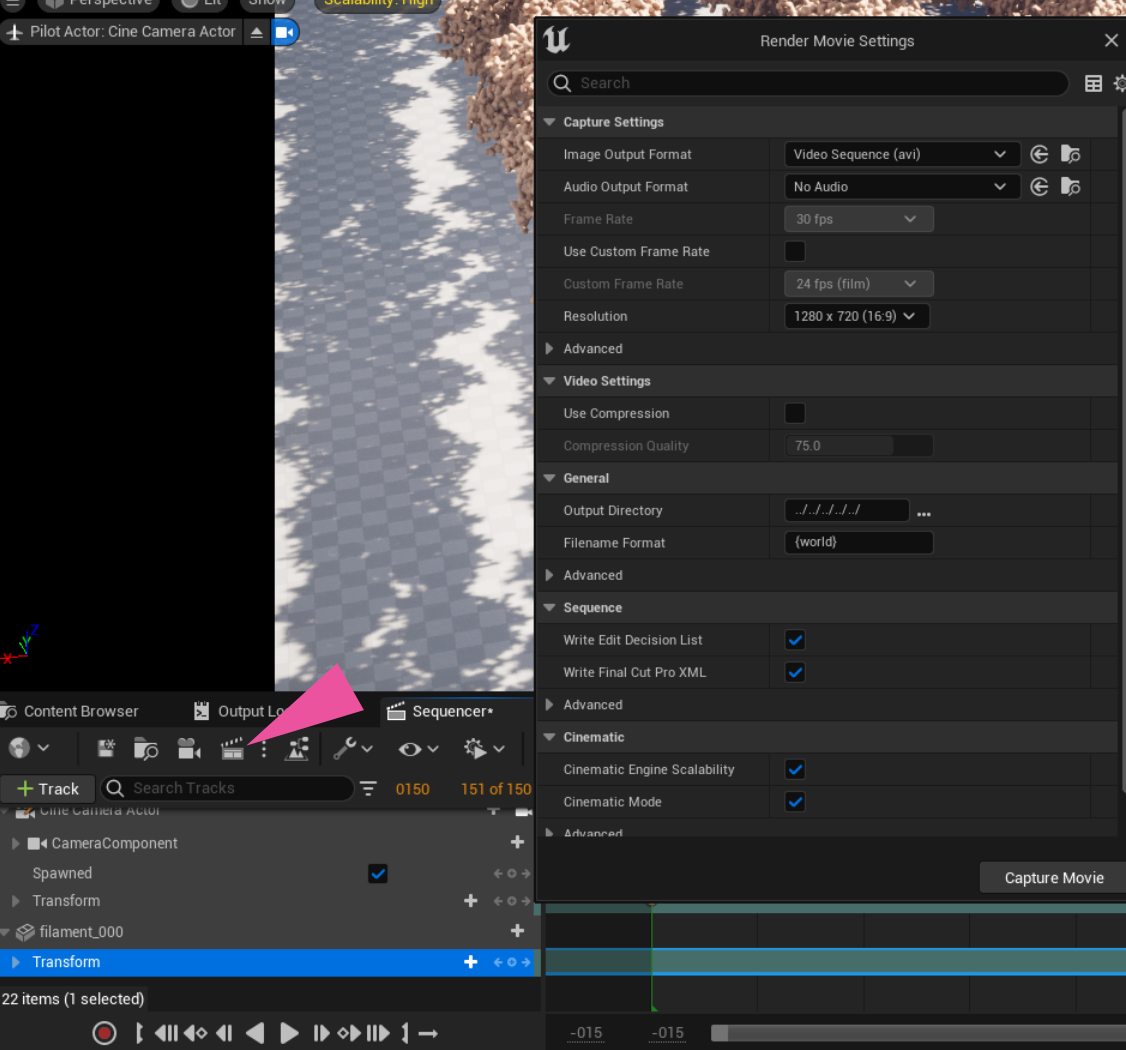Uncheck Write Final Cut Pro XML
The image size is (1126, 1050).
point(795,673)
